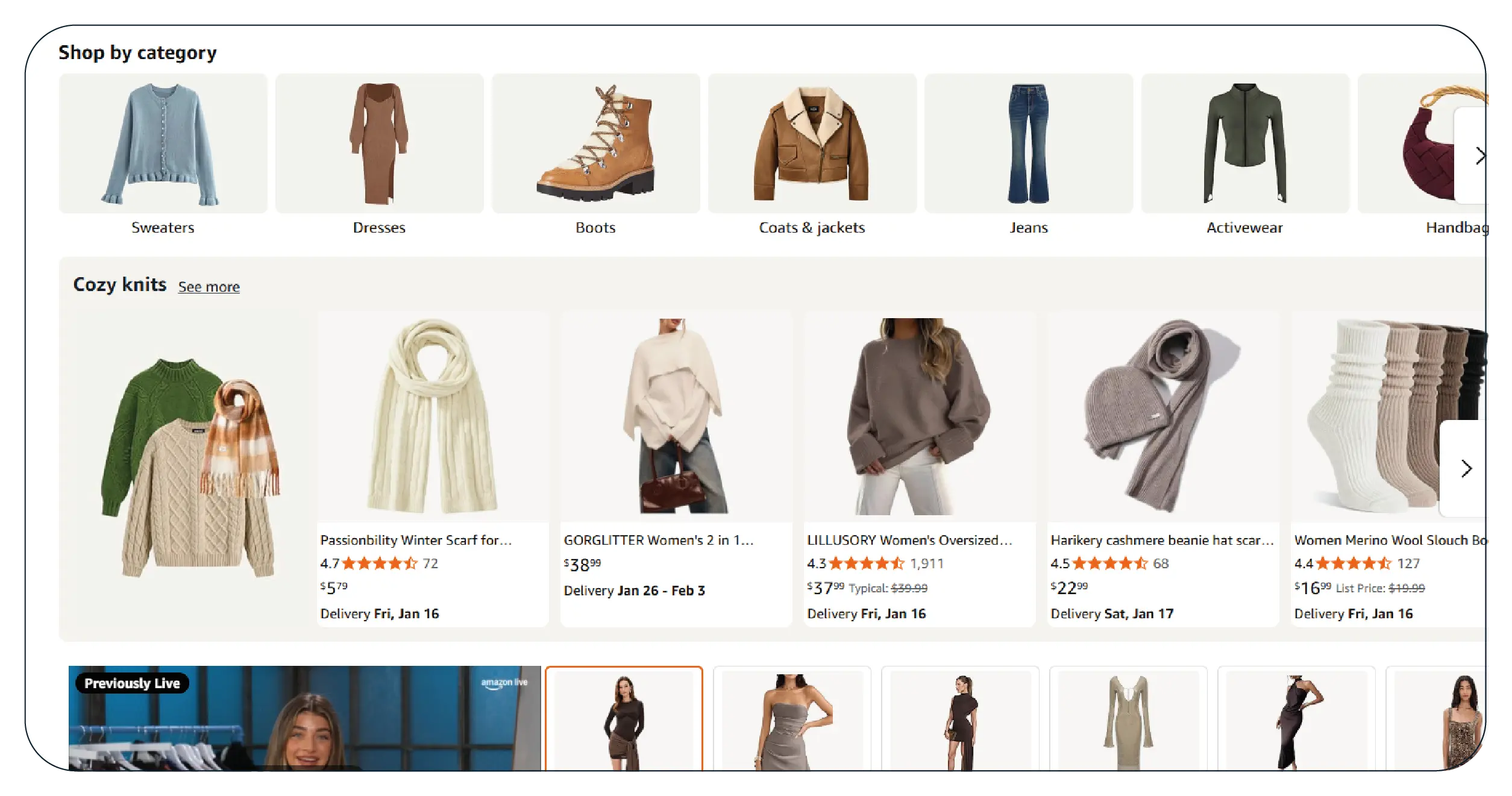The image size is (1512, 796).
Task: Click the See more link
Action: (x=209, y=287)
